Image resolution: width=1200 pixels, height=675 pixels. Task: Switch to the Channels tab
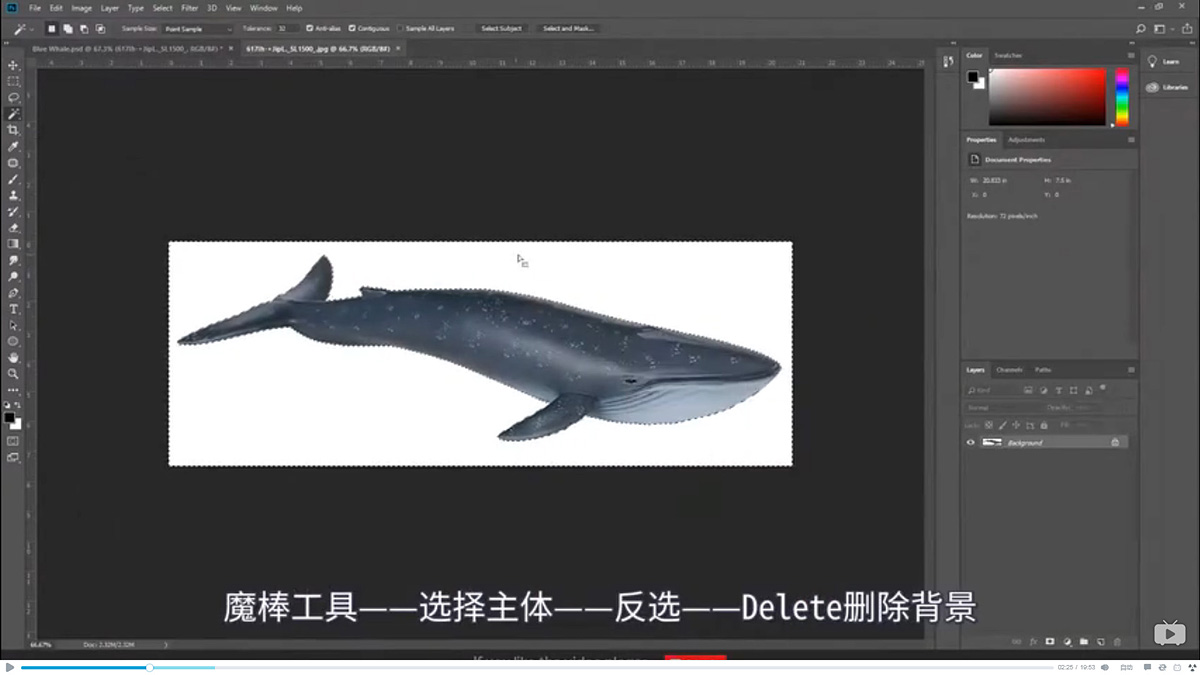pos(1009,369)
